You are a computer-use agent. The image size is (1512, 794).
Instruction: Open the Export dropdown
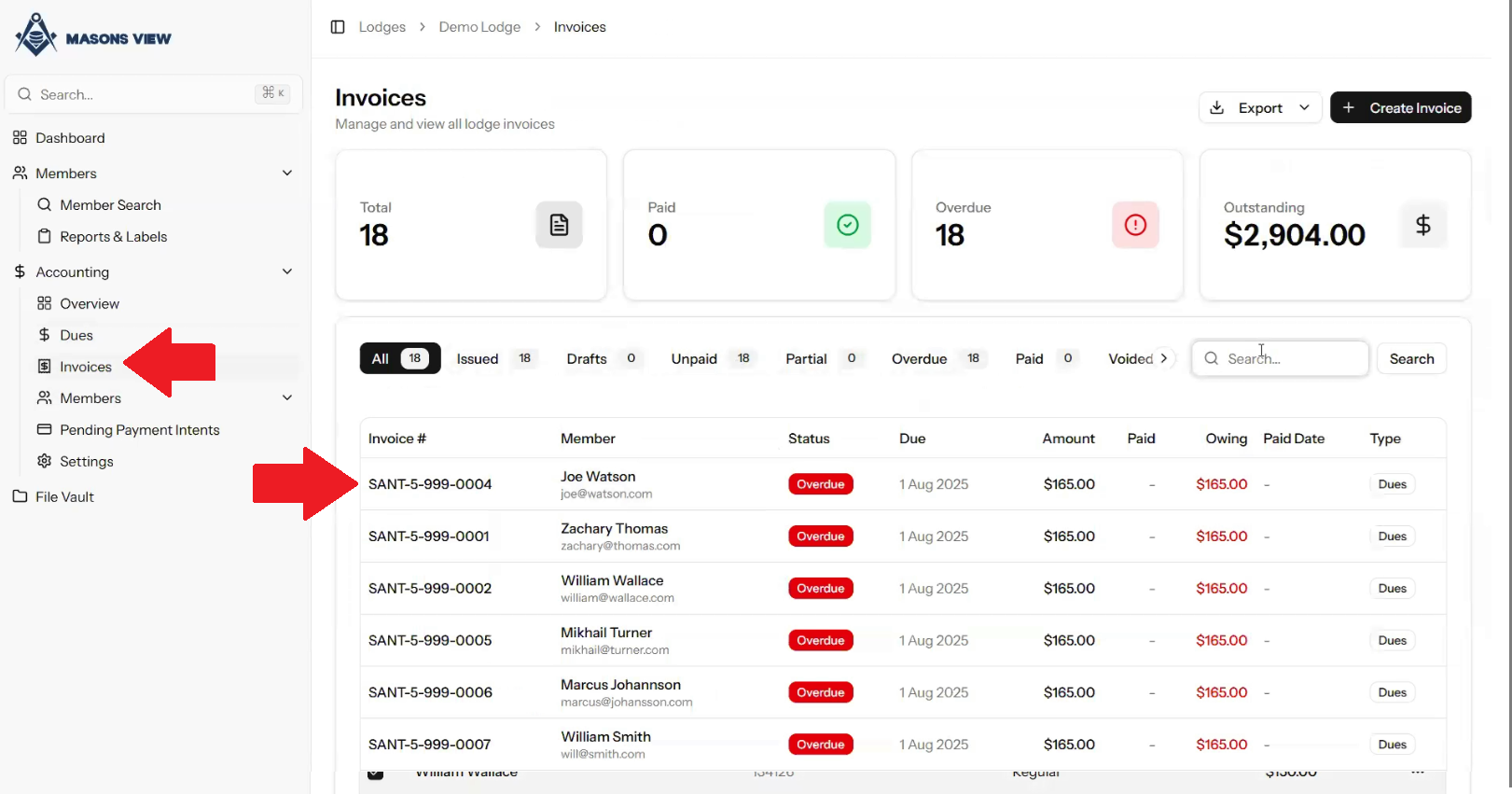[x=1260, y=108]
